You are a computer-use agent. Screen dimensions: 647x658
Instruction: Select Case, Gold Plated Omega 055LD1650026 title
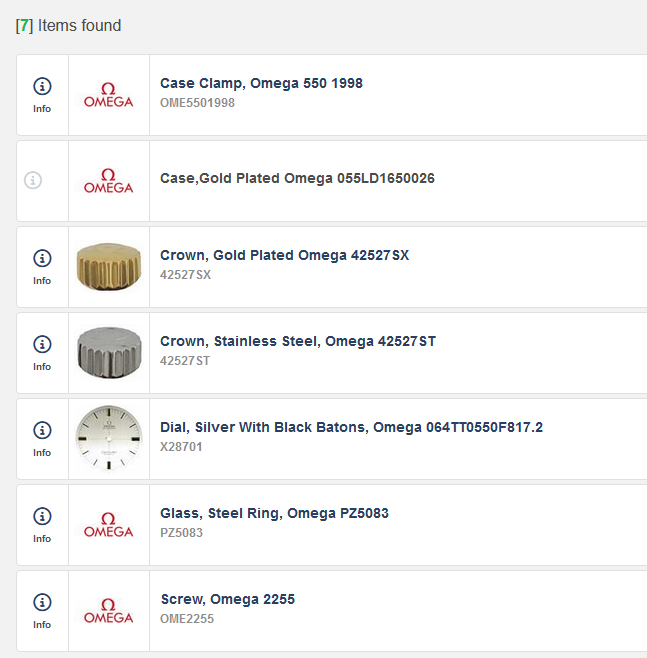[297, 179]
